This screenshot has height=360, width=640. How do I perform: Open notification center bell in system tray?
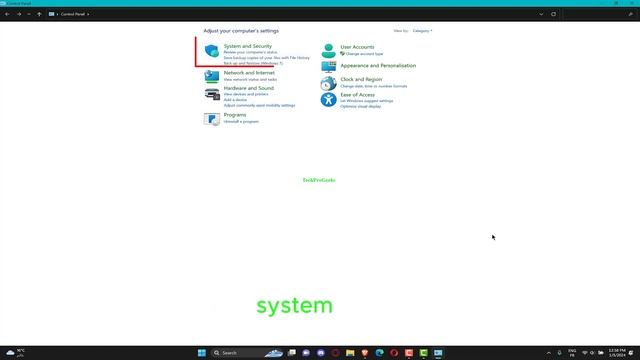click(x=631, y=353)
